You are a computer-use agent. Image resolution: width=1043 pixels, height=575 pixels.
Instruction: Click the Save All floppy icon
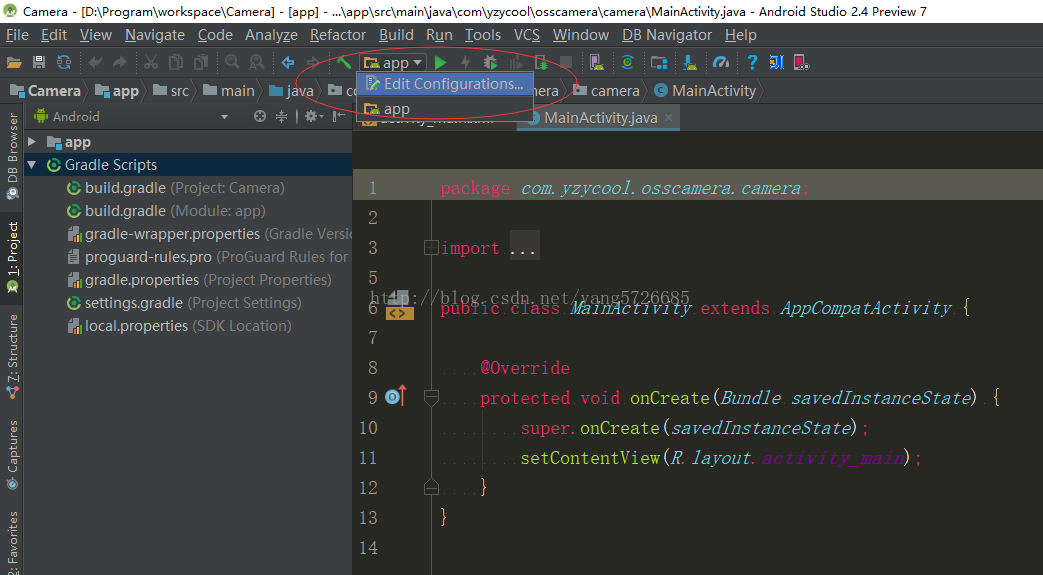(39, 63)
